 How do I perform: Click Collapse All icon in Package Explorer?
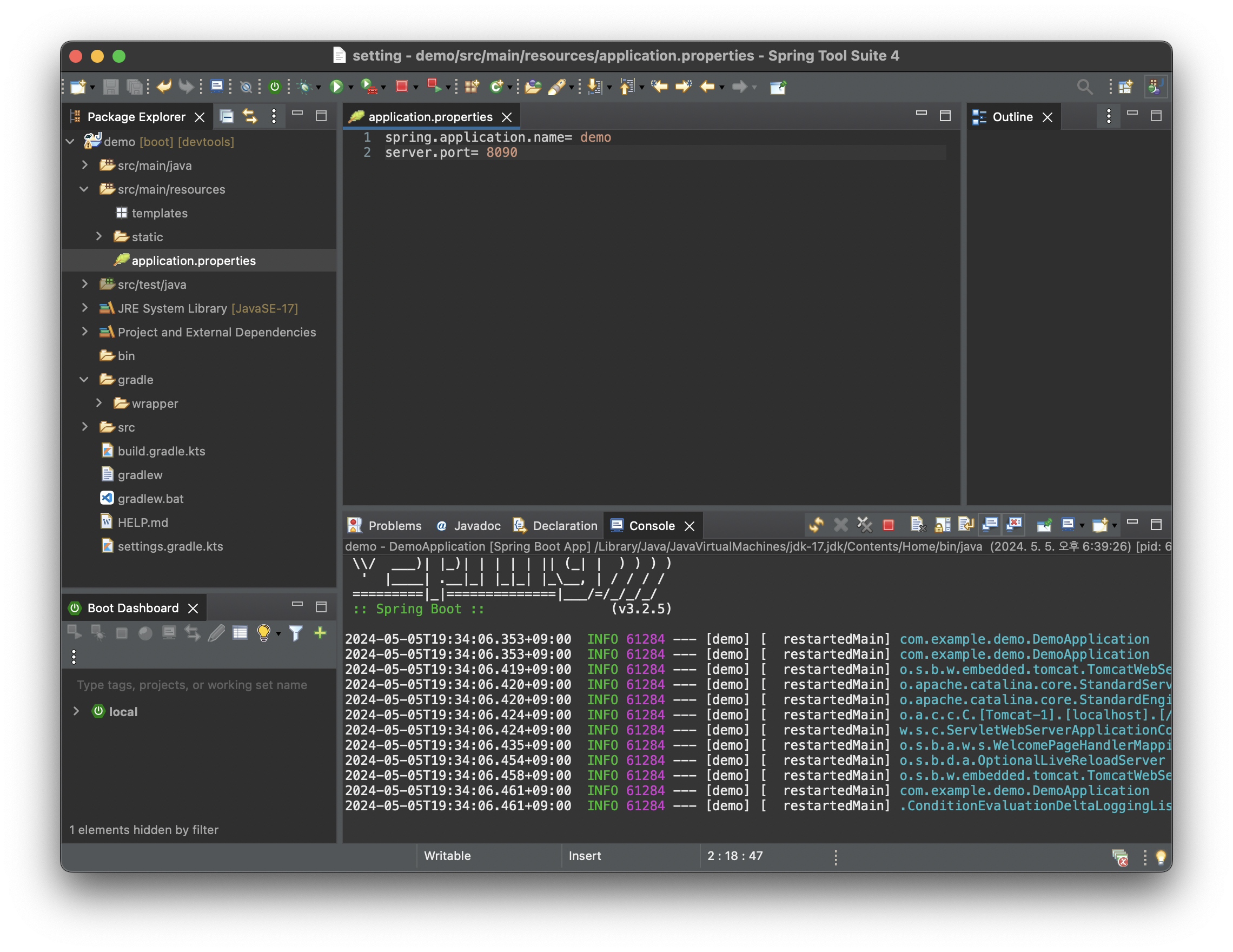click(x=227, y=117)
